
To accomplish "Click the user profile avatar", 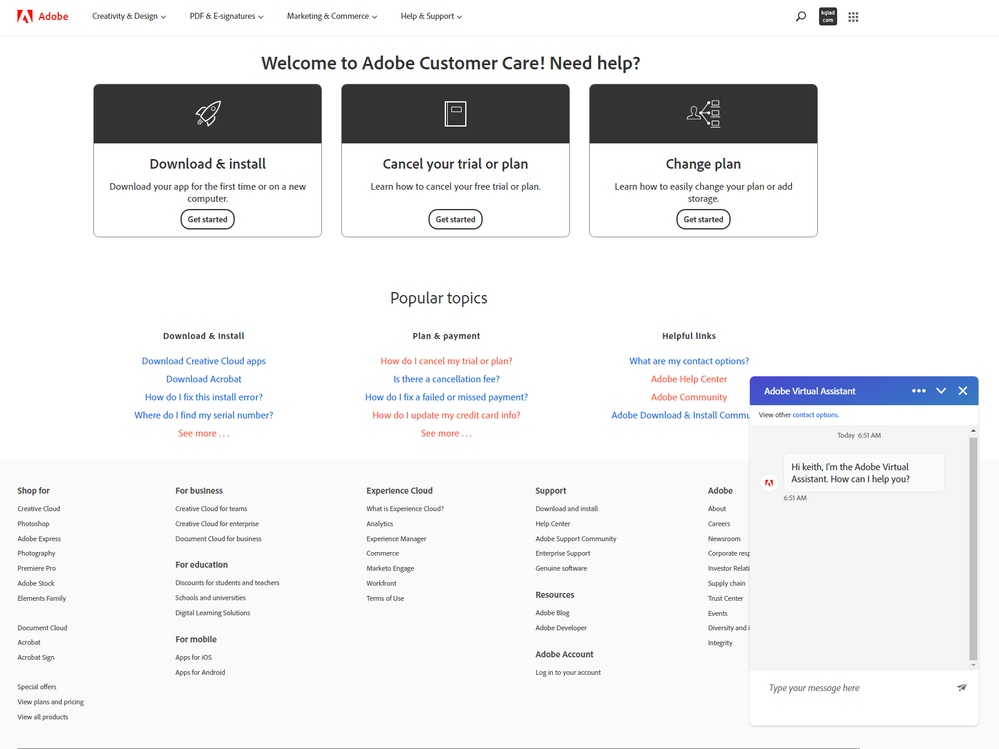I will tap(828, 17).
